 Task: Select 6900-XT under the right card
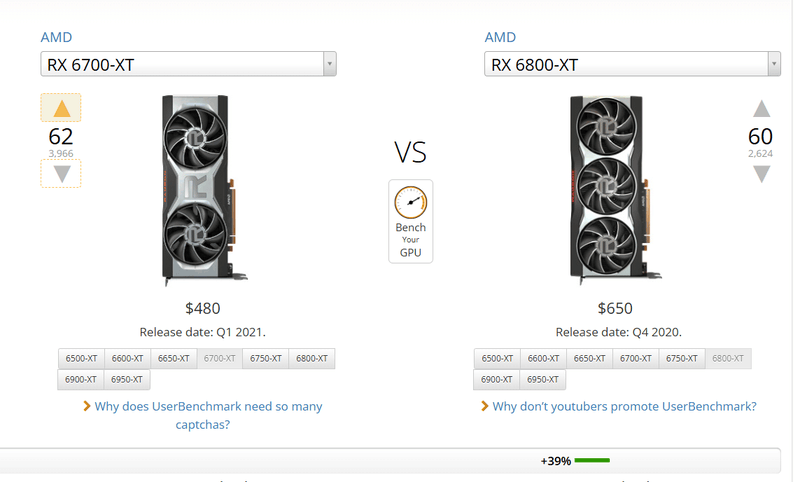[x=496, y=379]
